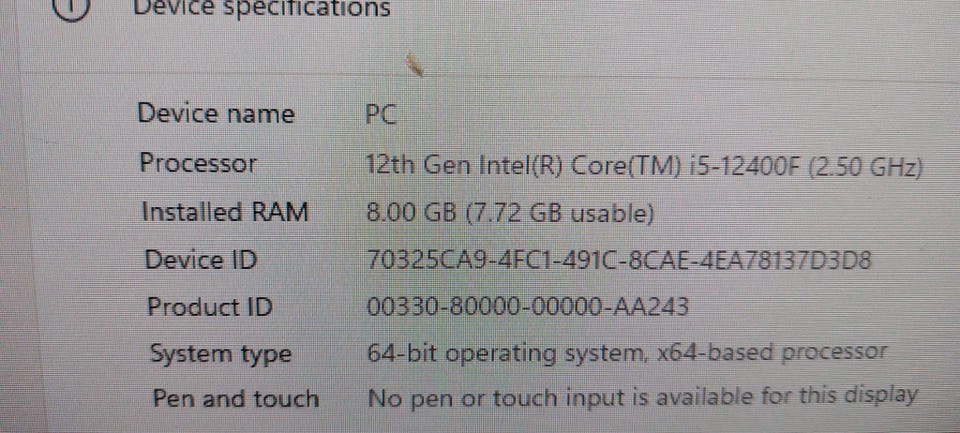Select the System type label
Viewport: 960px width, 433px height.
(220, 355)
